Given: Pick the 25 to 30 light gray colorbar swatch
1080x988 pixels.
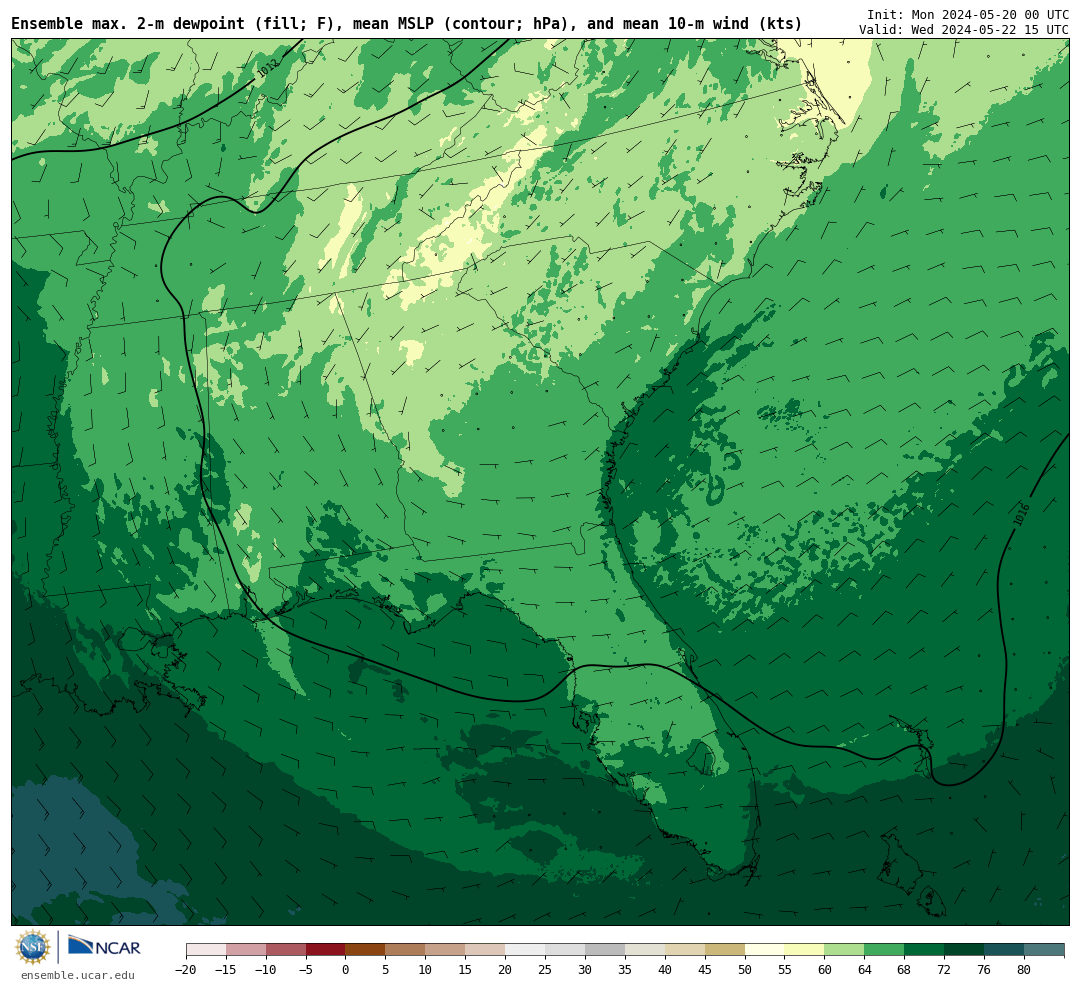Looking at the screenshot, I should [x=565, y=950].
